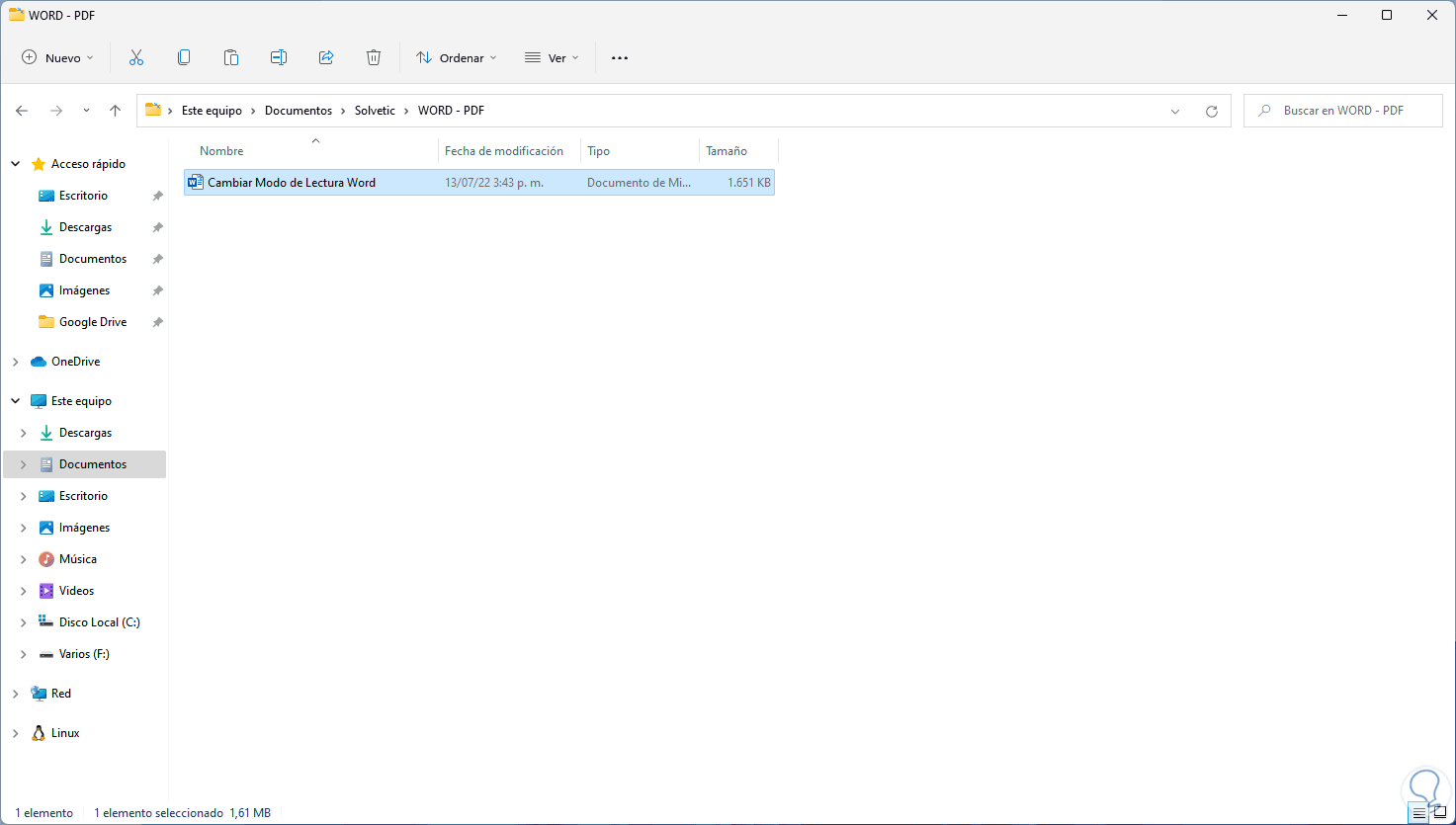Select Videos under Este equipo
Image resolution: width=1456 pixels, height=825 pixels.
coord(76,591)
